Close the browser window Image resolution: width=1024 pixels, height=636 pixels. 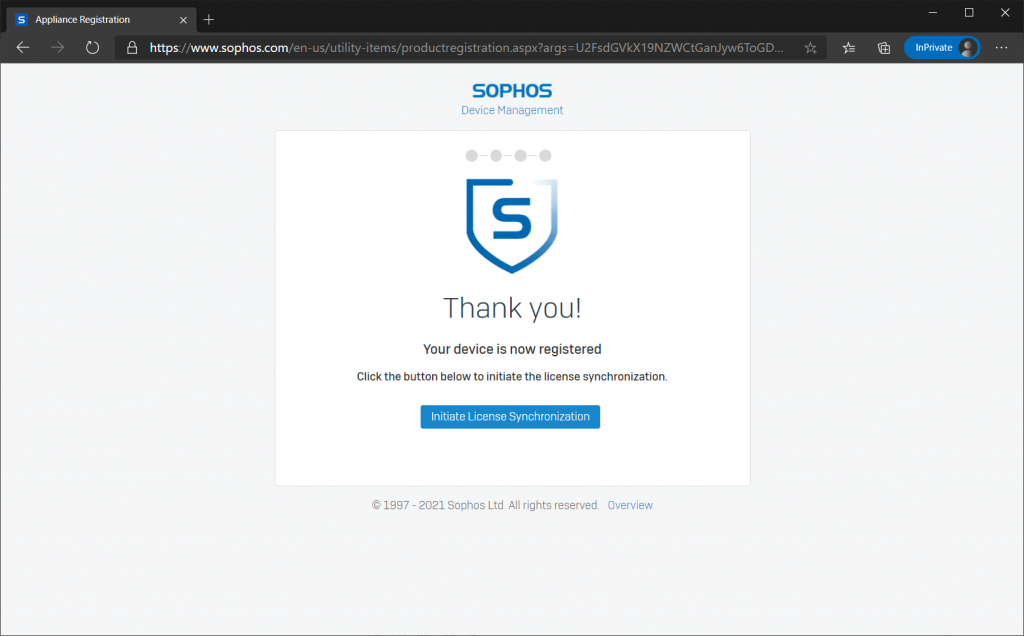1005,12
